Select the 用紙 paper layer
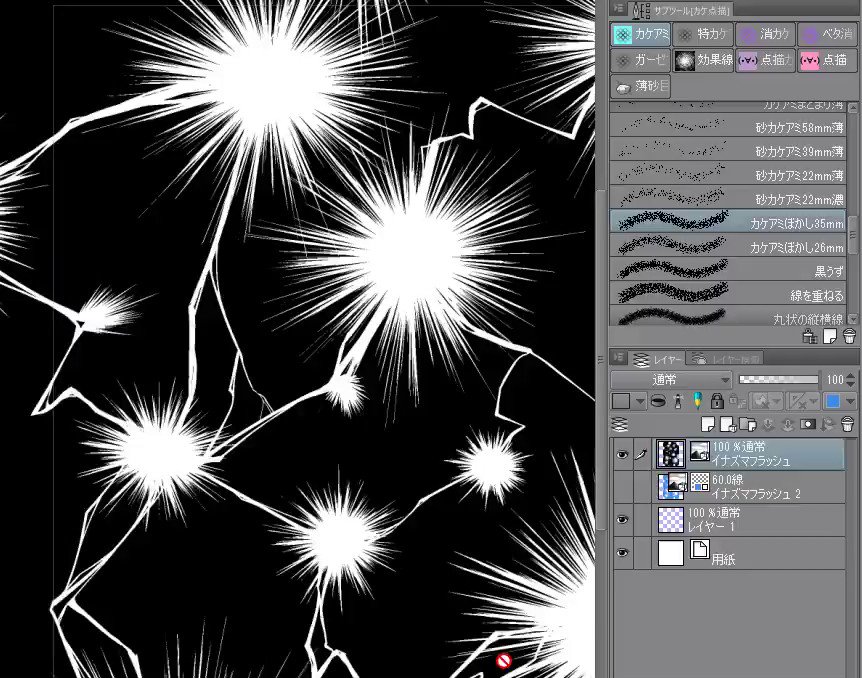The height and width of the screenshot is (678, 862). [x=749, y=553]
